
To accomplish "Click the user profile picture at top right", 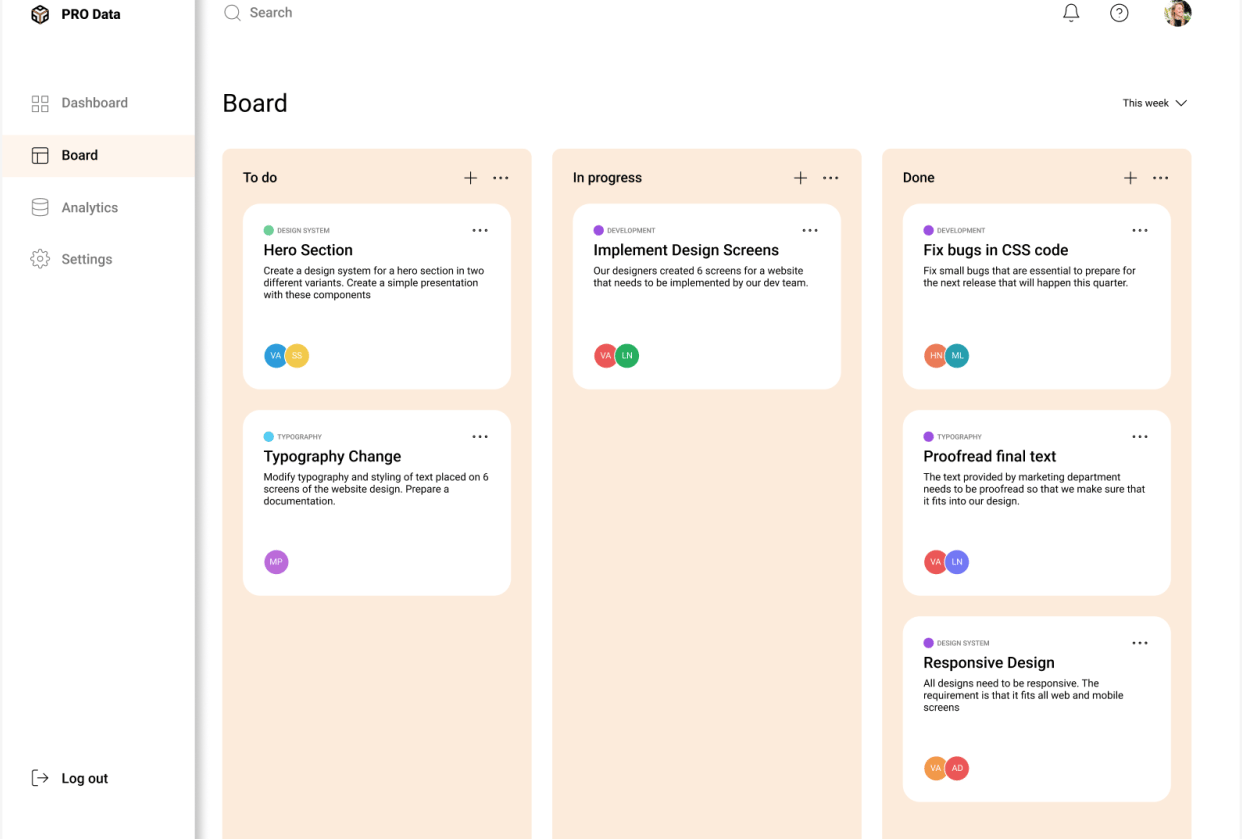I will click(x=1177, y=13).
